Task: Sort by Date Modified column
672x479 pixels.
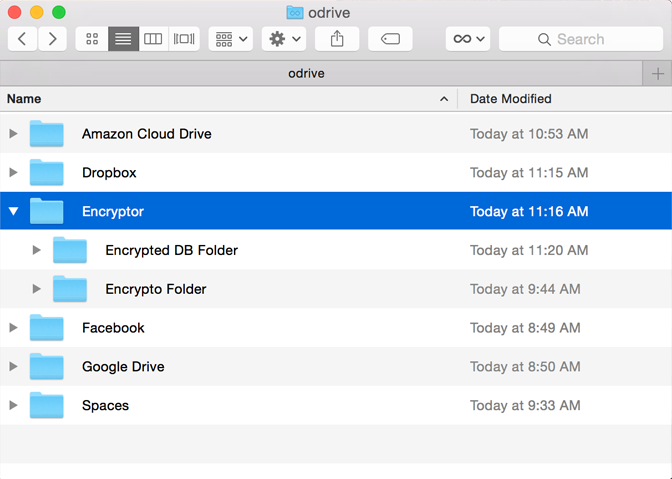Action: click(x=560, y=99)
